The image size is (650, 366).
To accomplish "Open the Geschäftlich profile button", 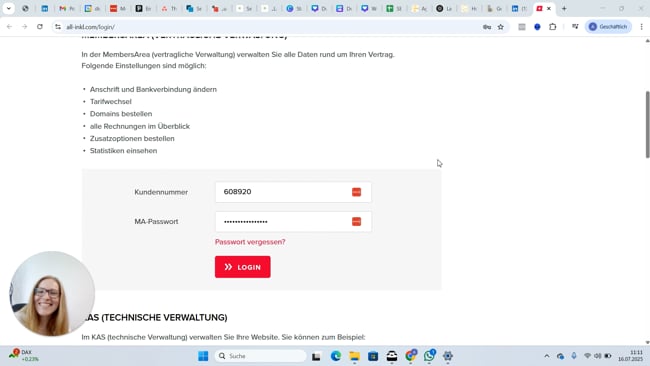I will coord(608,27).
